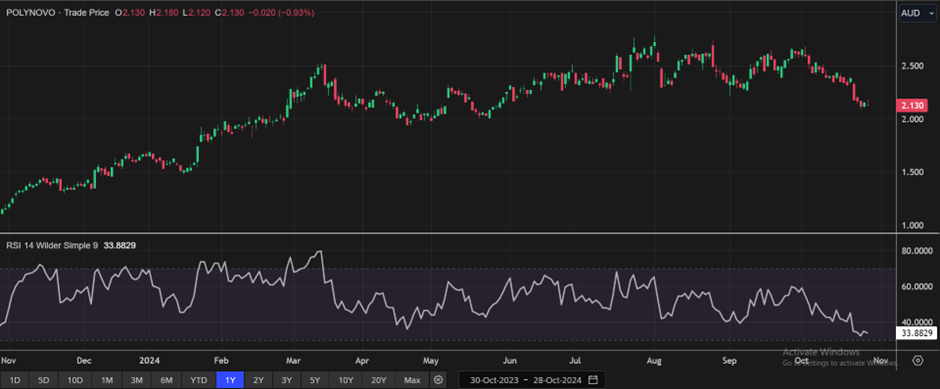The height and width of the screenshot is (389, 940).
Task: Click the change value -0.020 (-0.93%)
Action: click(281, 13)
